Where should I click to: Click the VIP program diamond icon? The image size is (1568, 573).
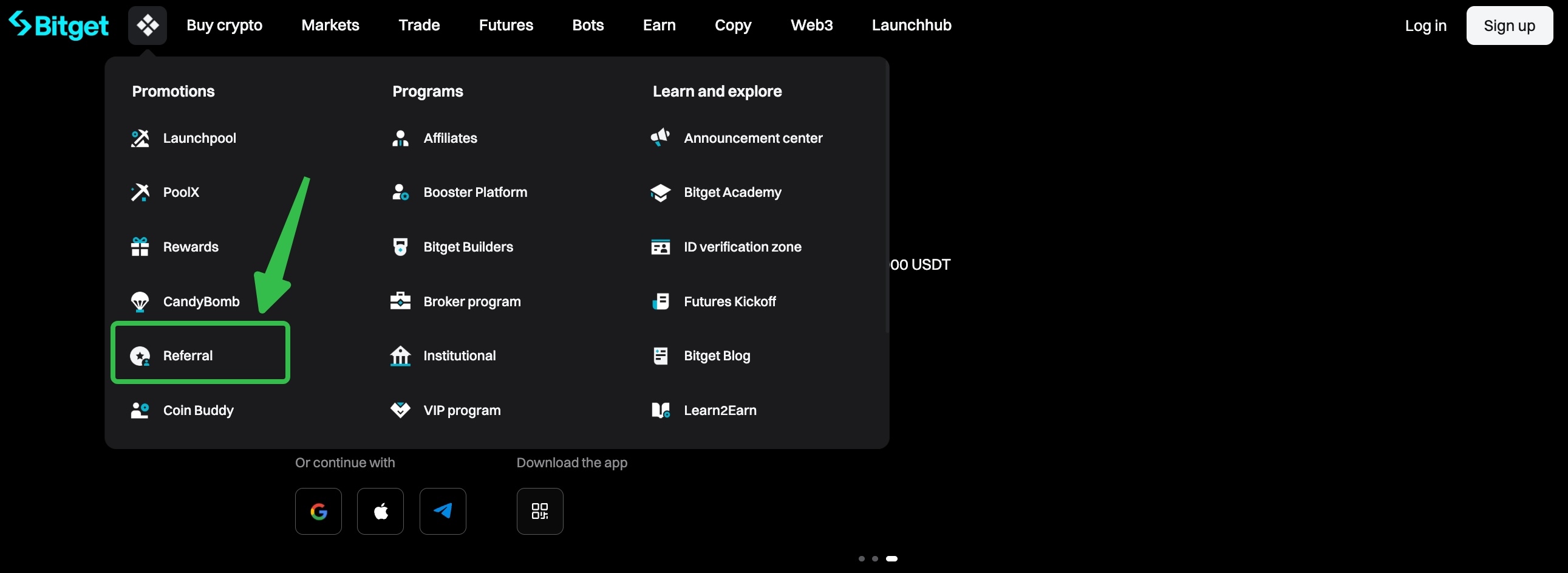tap(401, 410)
